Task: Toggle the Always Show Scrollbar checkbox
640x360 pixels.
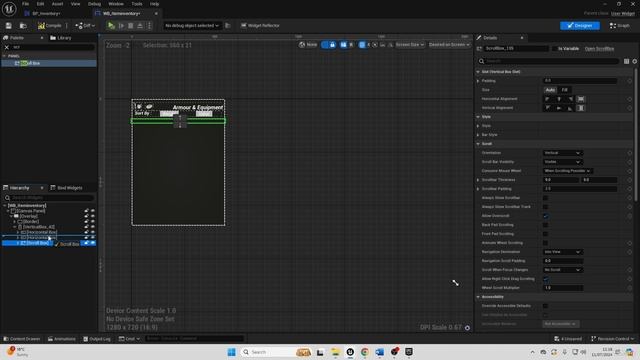Action: click(545, 198)
